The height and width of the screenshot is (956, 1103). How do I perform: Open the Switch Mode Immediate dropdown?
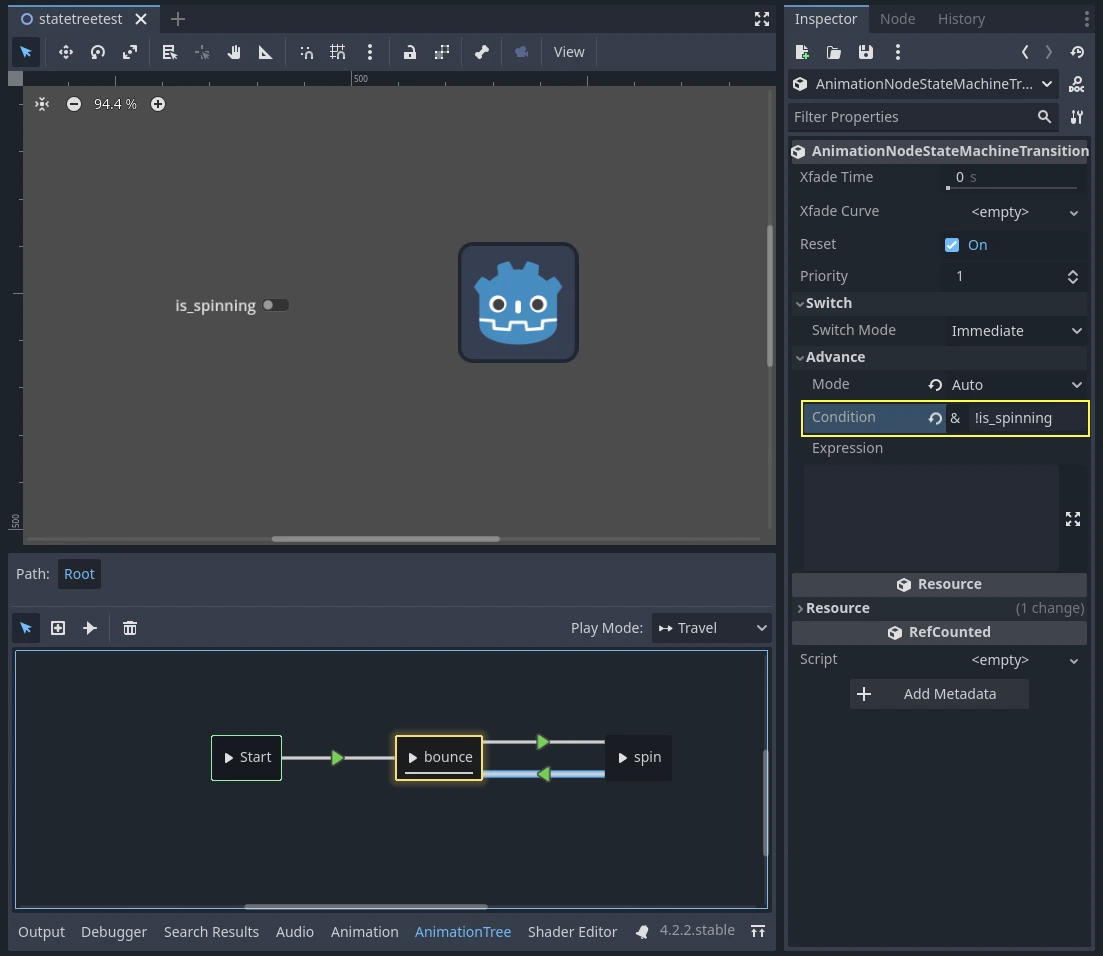pyautogui.click(x=1016, y=331)
